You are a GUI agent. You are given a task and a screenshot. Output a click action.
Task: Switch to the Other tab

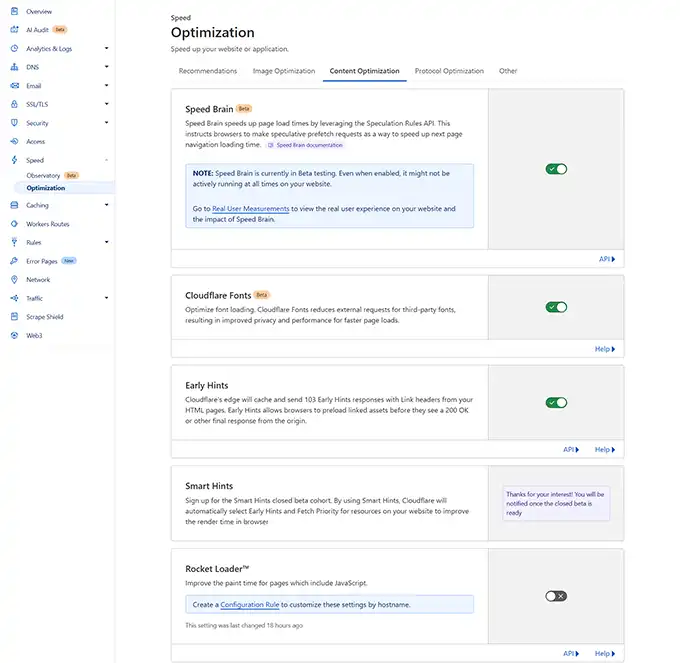pyautogui.click(x=508, y=71)
